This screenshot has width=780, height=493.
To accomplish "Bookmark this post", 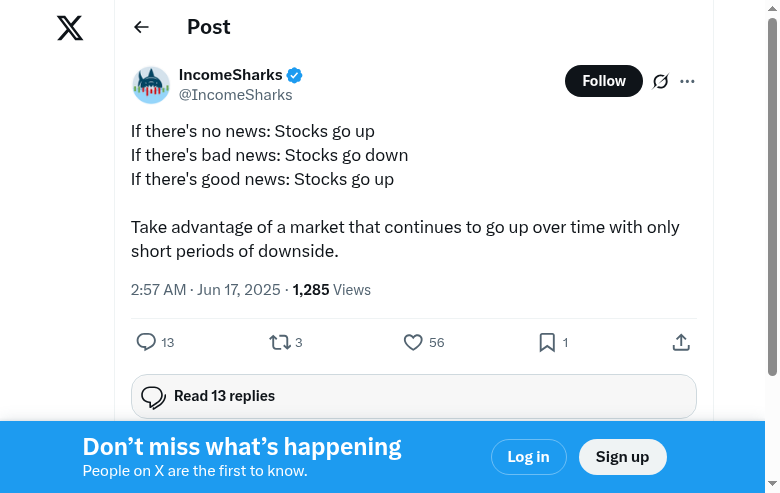I will point(547,342).
